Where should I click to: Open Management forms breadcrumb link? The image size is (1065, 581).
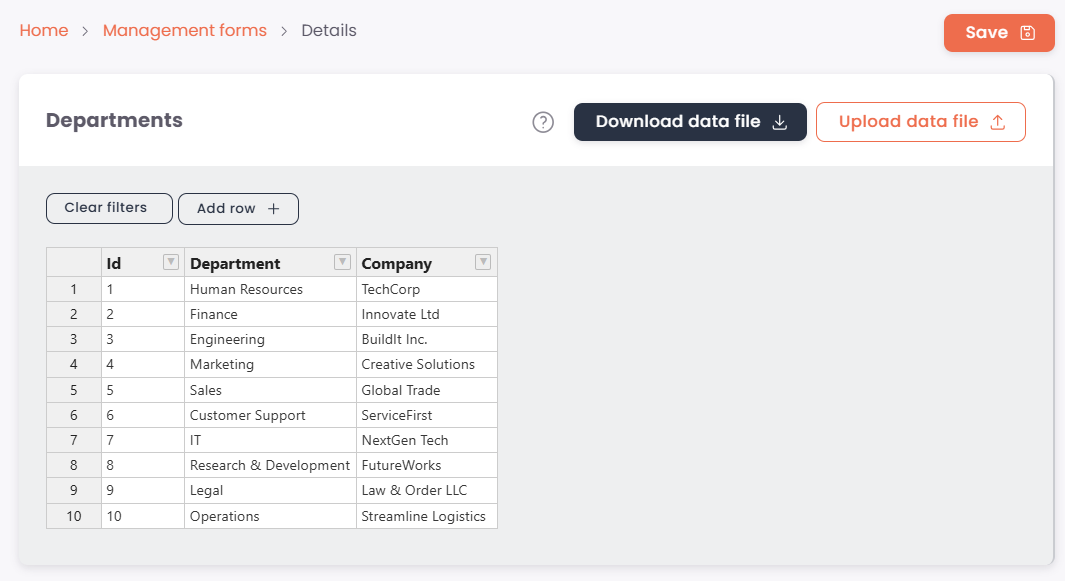pos(185,31)
